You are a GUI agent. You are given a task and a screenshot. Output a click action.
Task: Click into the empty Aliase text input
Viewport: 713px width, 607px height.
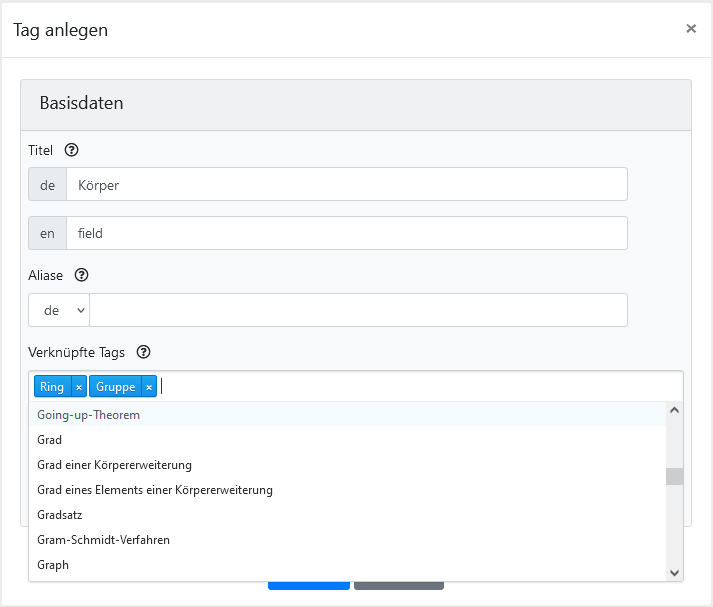[x=358, y=310]
